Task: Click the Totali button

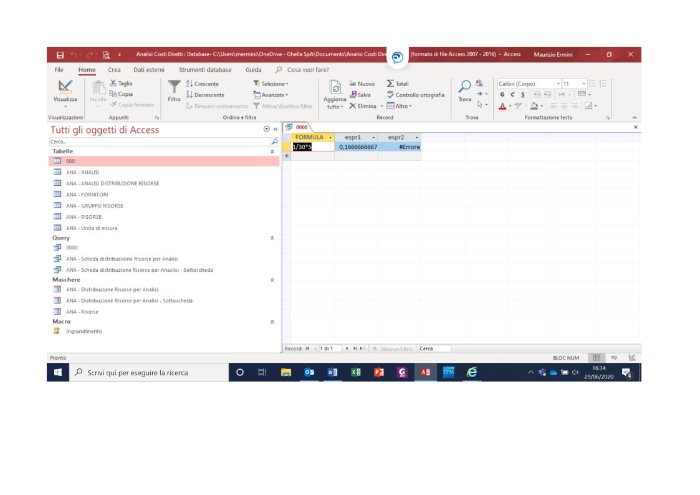Action: point(398,84)
